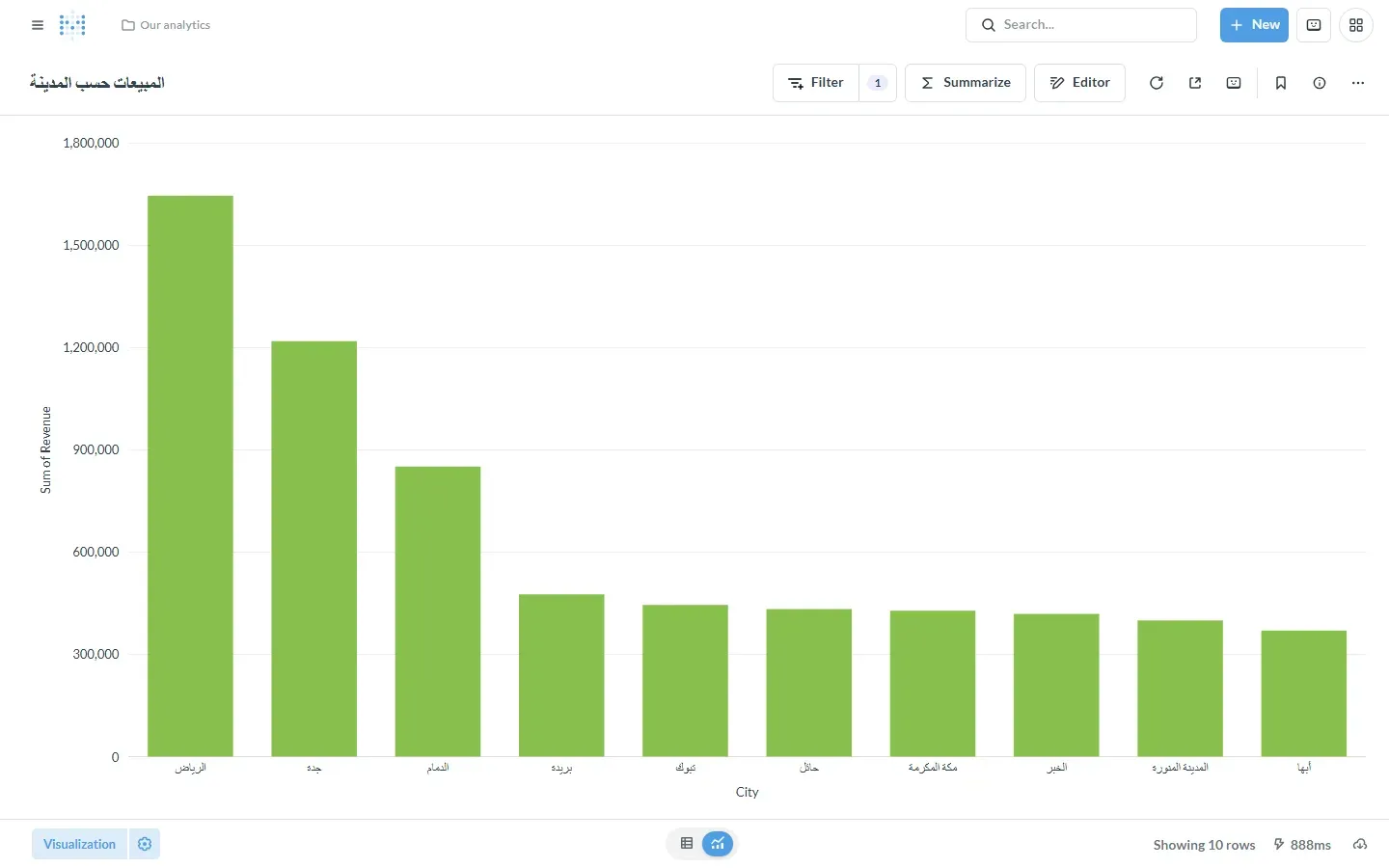Click the third bar for الدمام
This screenshot has width=1389, height=868.
coord(438,611)
